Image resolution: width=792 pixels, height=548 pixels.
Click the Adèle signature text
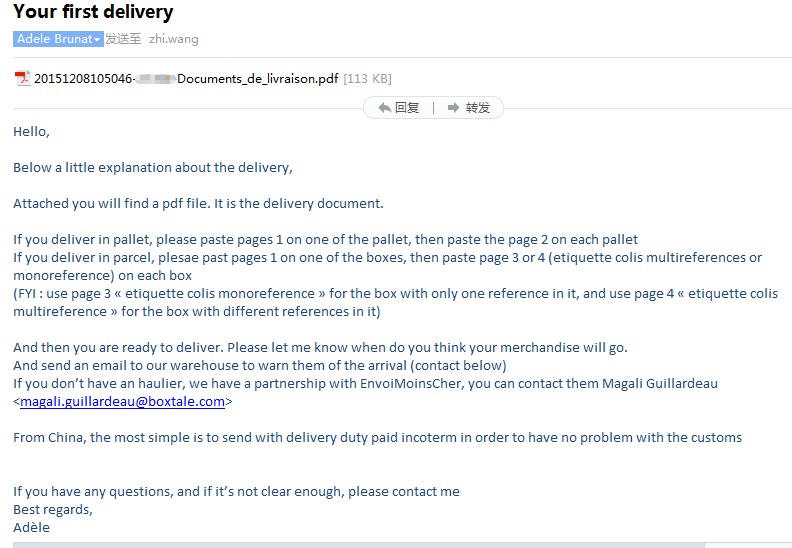tap(31, 527)
